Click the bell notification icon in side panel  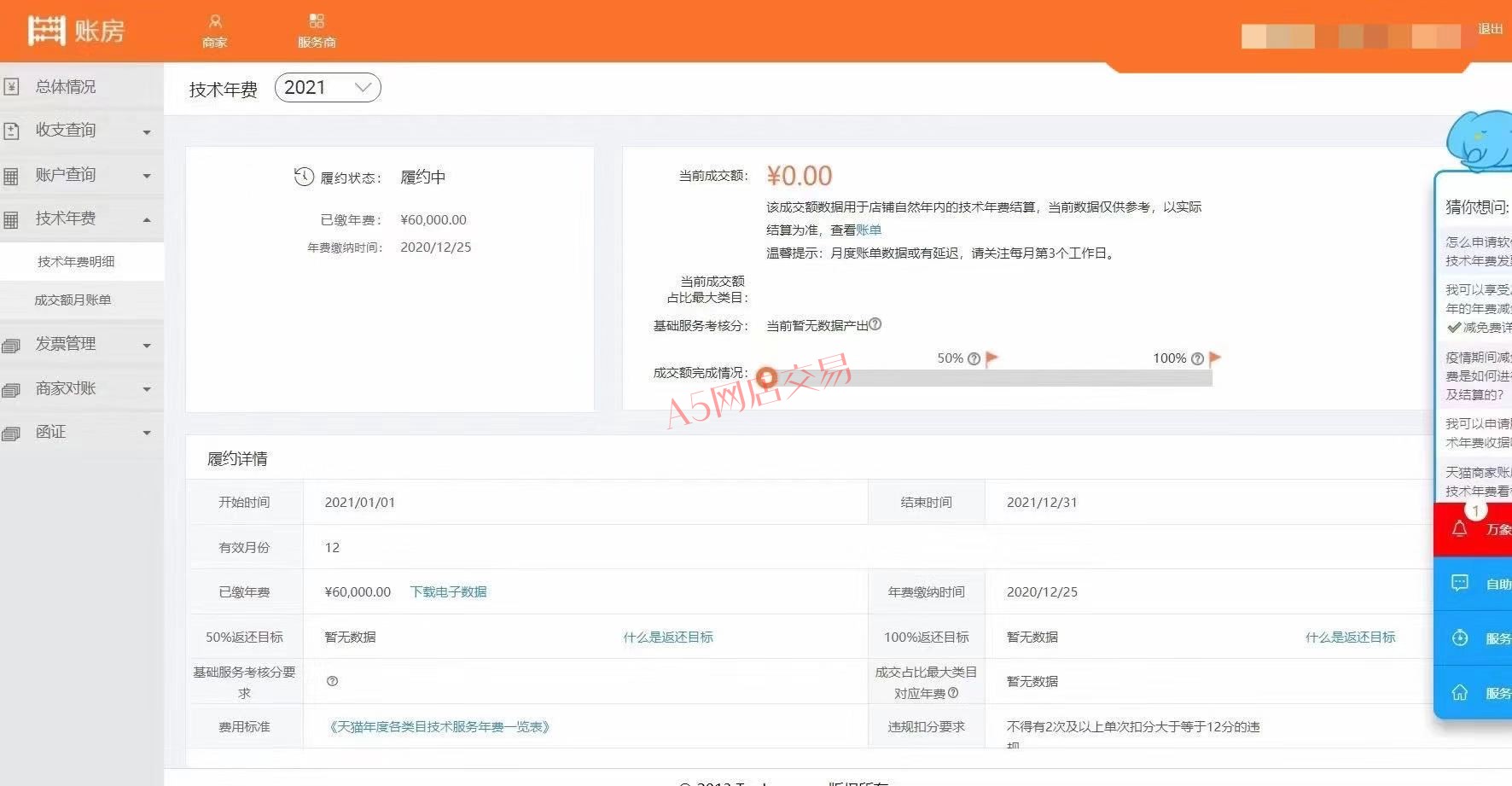coord(1460,529)
